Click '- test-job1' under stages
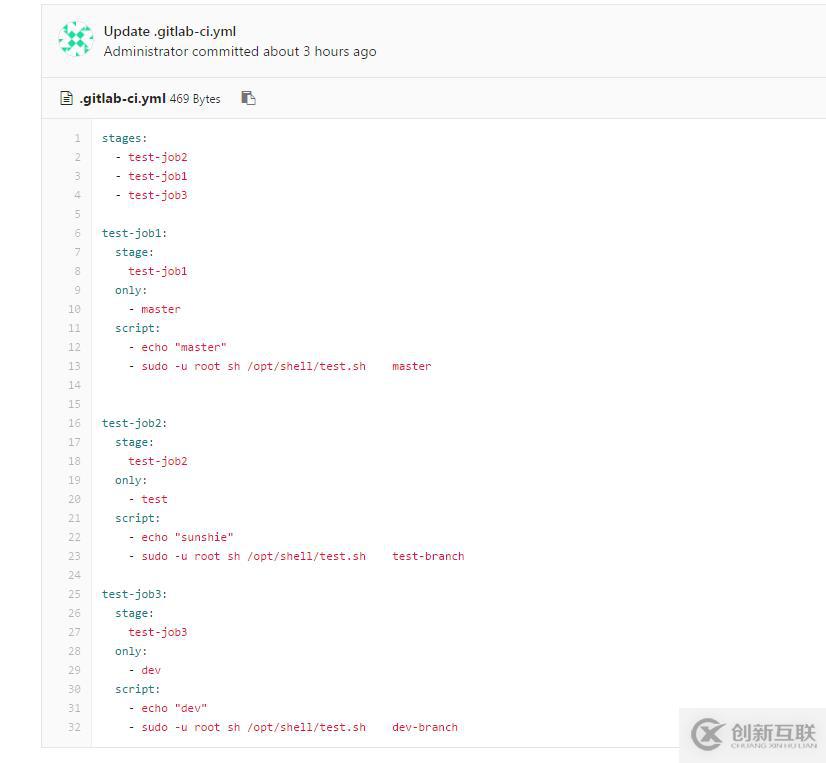The image size is (826, 763). (x=151, y=176)
